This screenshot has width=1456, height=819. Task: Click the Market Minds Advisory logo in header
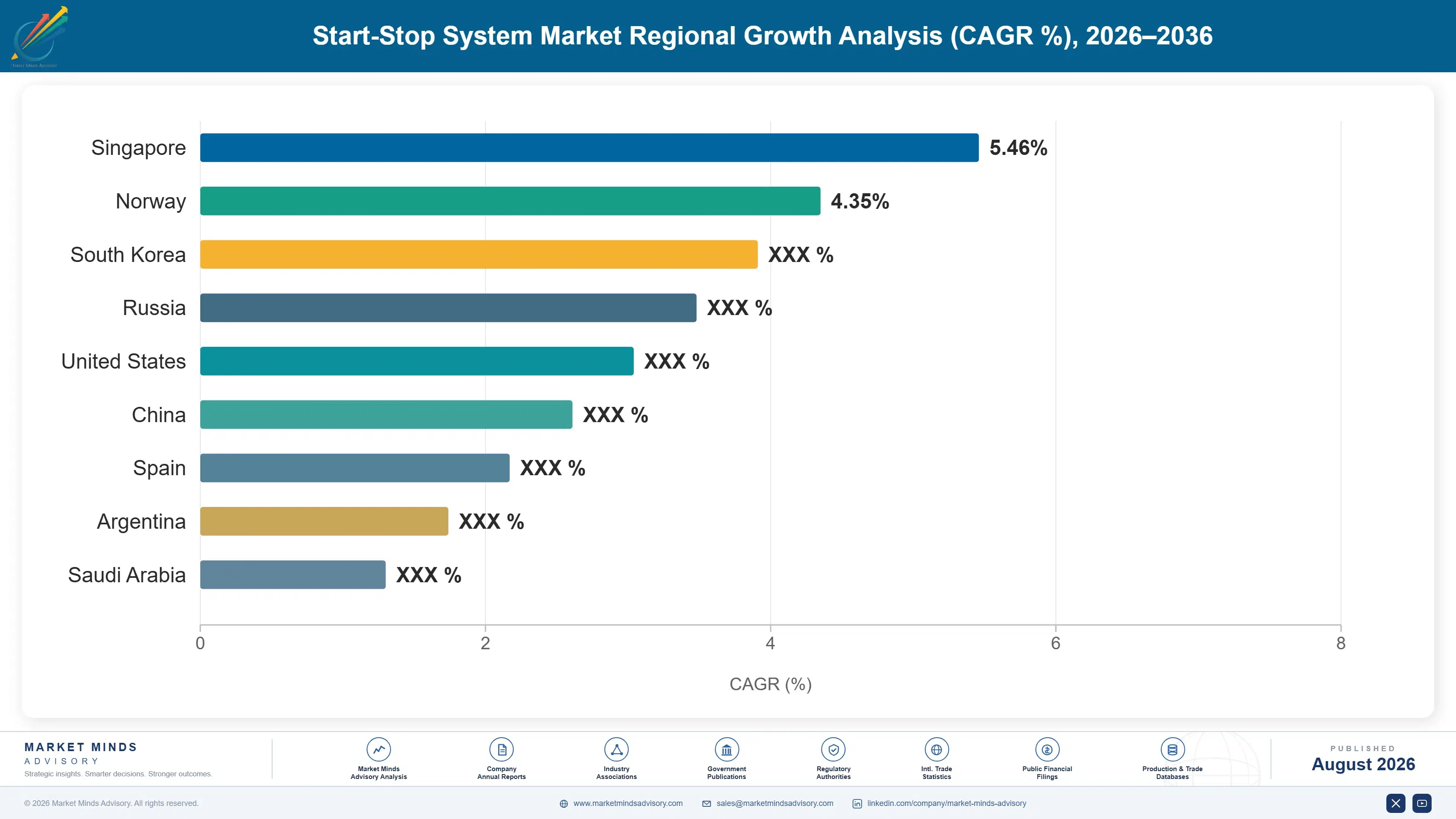coord(39,37)
